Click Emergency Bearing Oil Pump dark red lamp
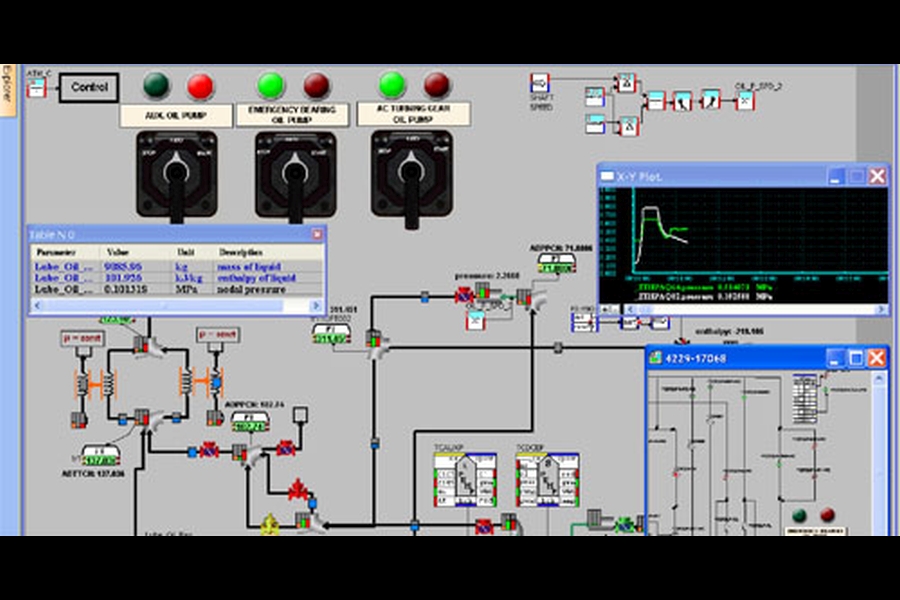 coord(316,86)
